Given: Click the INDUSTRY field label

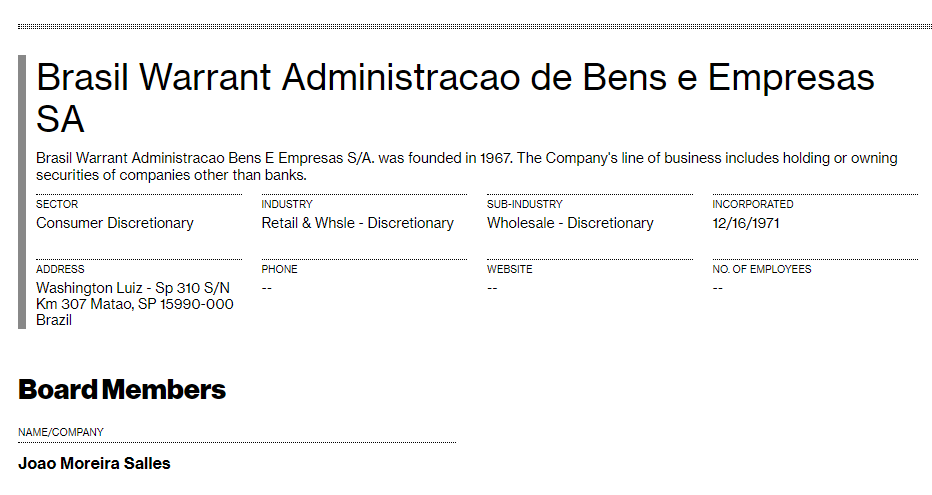Looking at the screenshot, I should coord(287,204).
